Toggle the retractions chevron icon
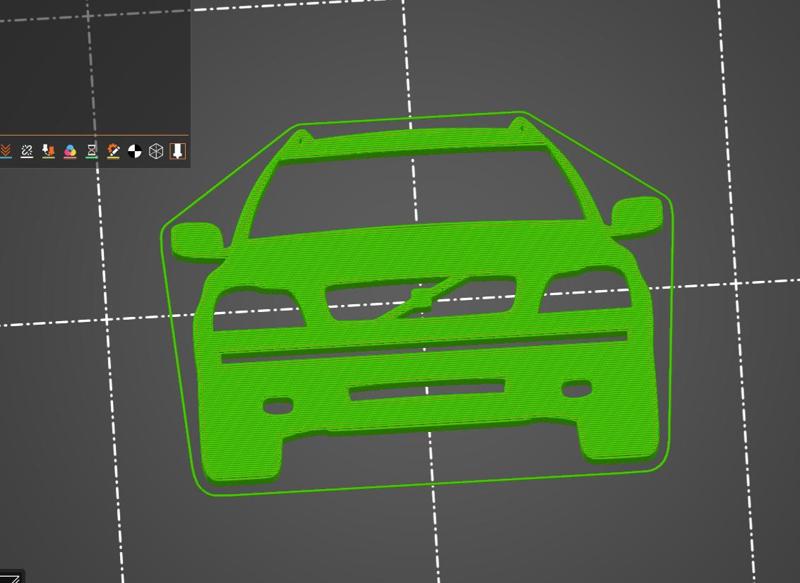 coord(5,151)
